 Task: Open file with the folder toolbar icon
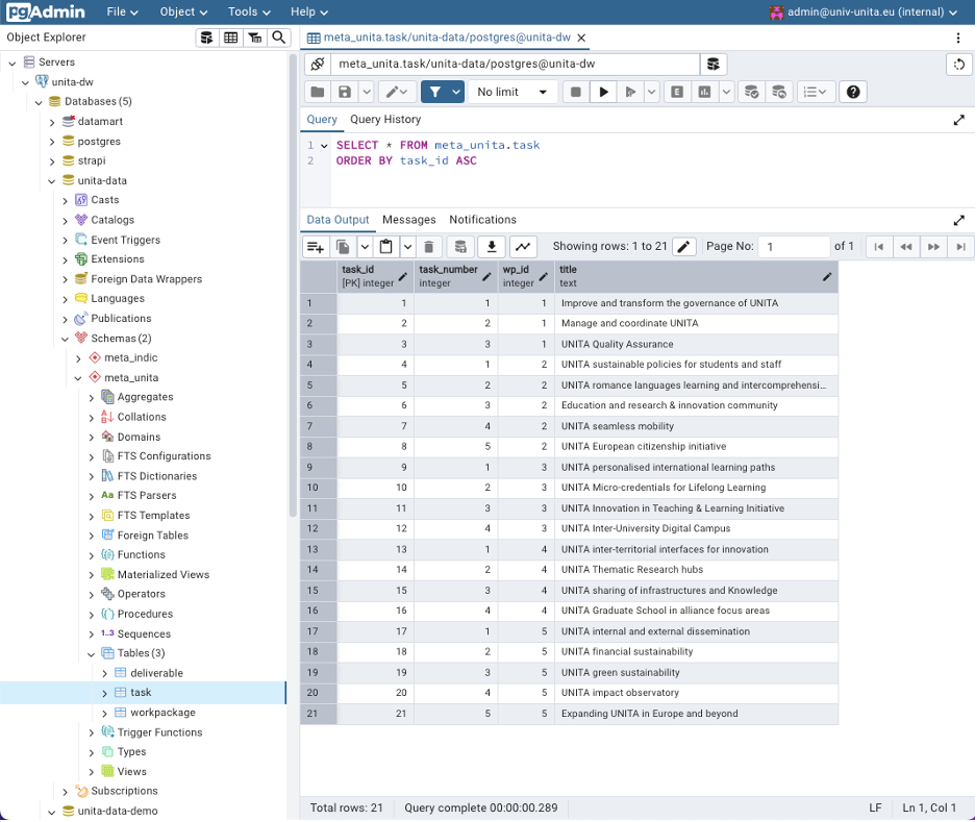(x=318, y=92)
